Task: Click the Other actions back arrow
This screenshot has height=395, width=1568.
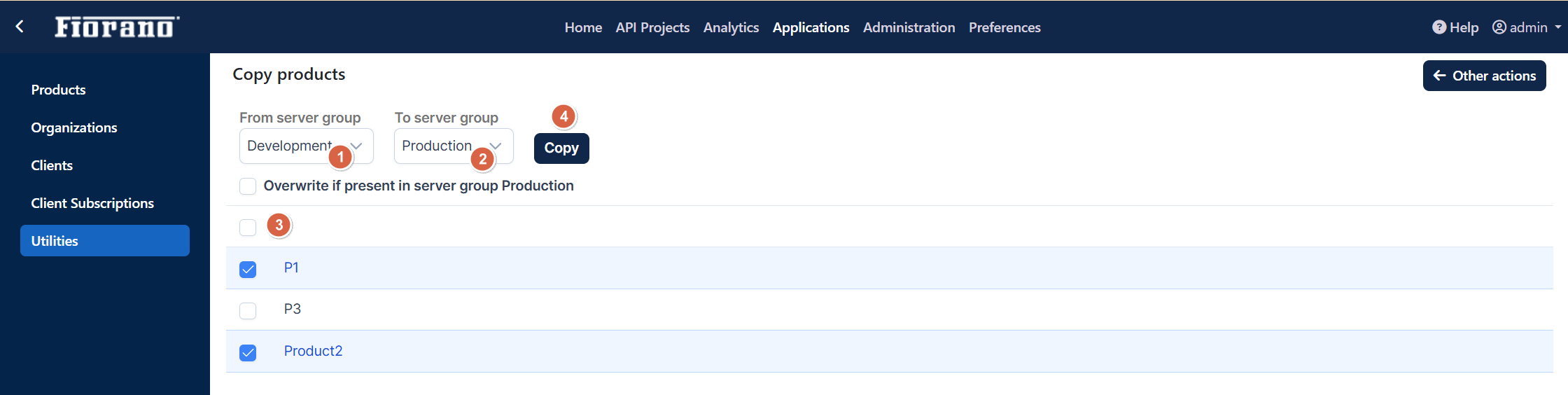Action: tap(1439, 76)
